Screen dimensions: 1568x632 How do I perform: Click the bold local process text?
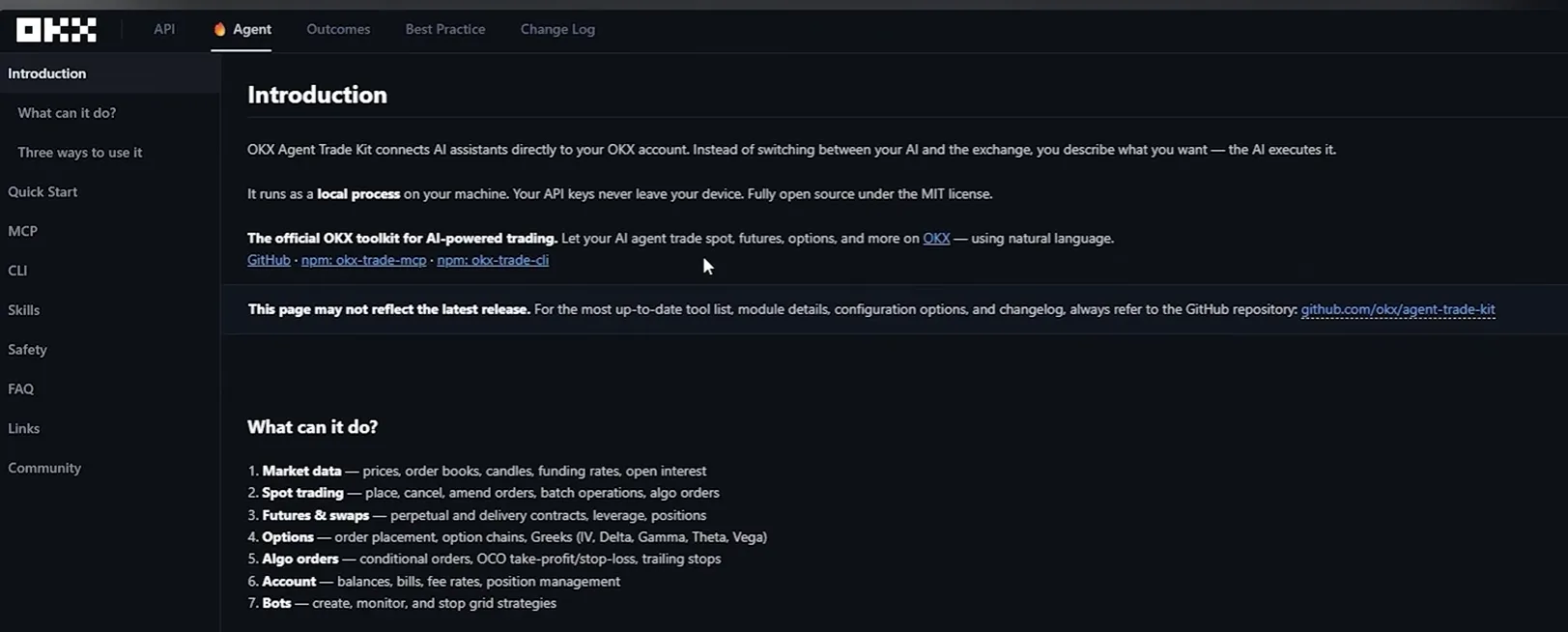tap(358, 194)
